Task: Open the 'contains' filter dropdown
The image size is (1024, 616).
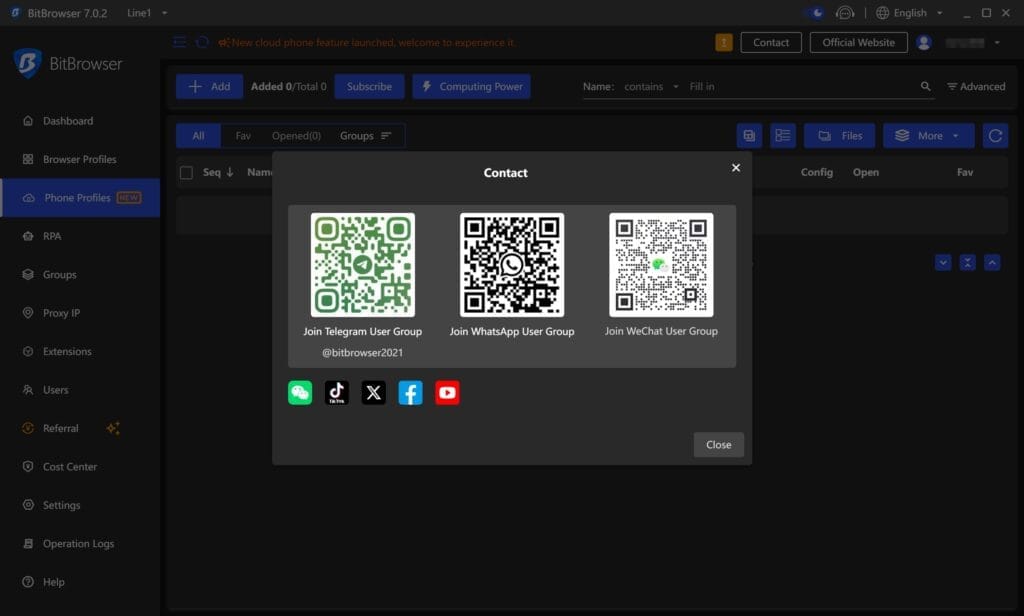Action: click(x=650, y=86)
